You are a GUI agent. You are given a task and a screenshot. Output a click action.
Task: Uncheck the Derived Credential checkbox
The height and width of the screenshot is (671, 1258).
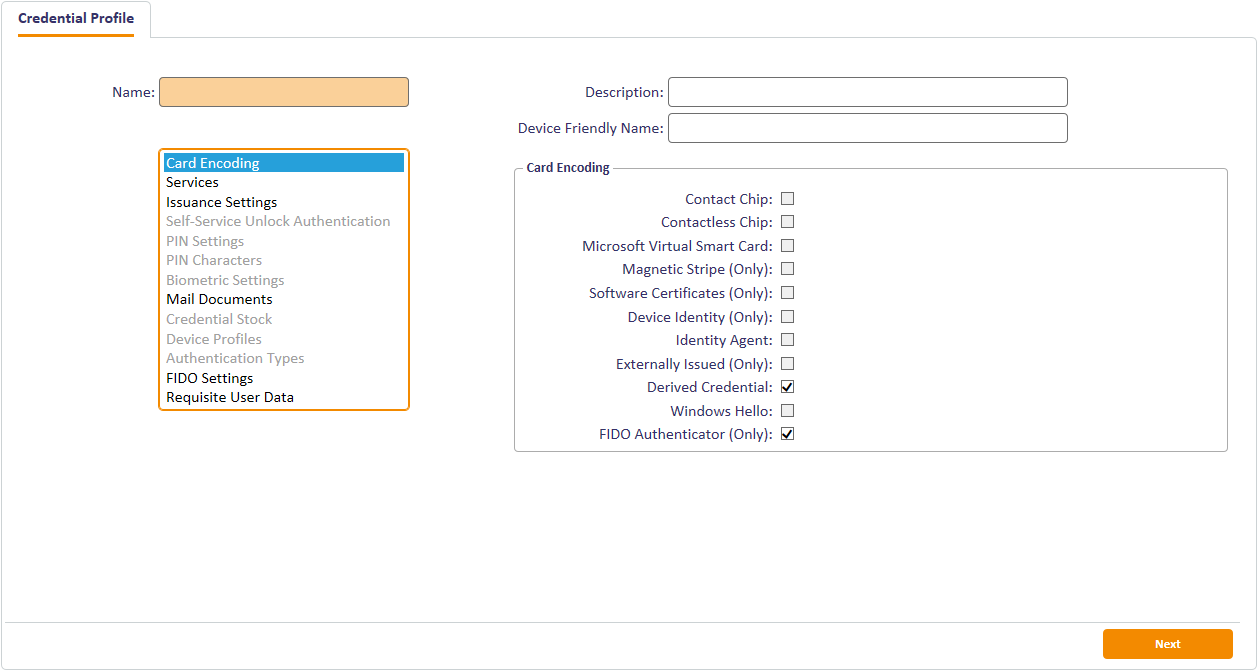787,387
